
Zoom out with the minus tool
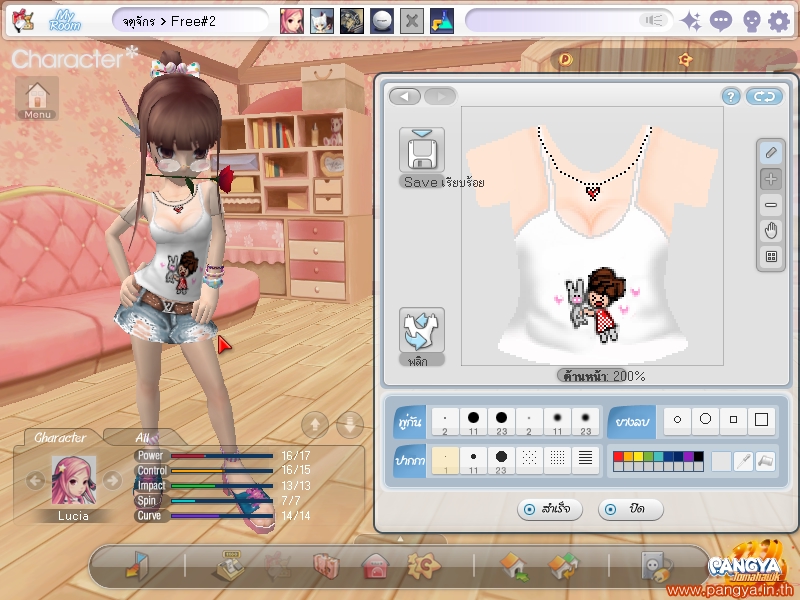pos(770,205)
